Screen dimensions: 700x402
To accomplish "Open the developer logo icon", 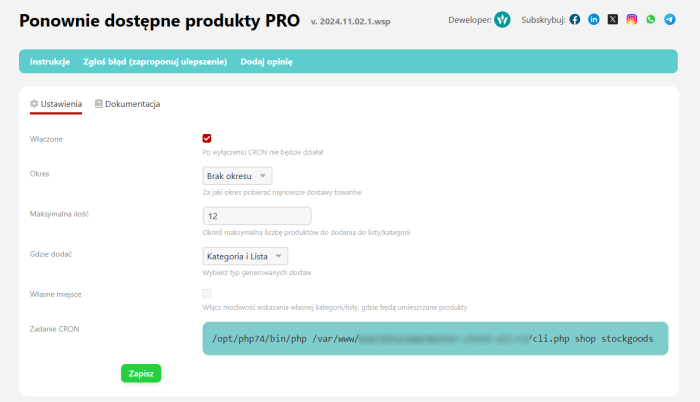I will point(502,19).
